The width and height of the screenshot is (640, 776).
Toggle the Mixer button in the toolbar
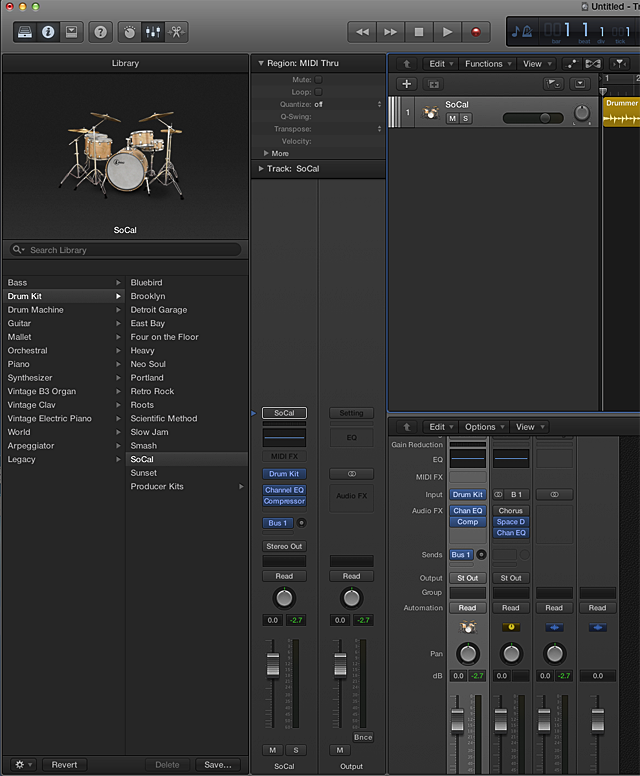tap(153, 32)
